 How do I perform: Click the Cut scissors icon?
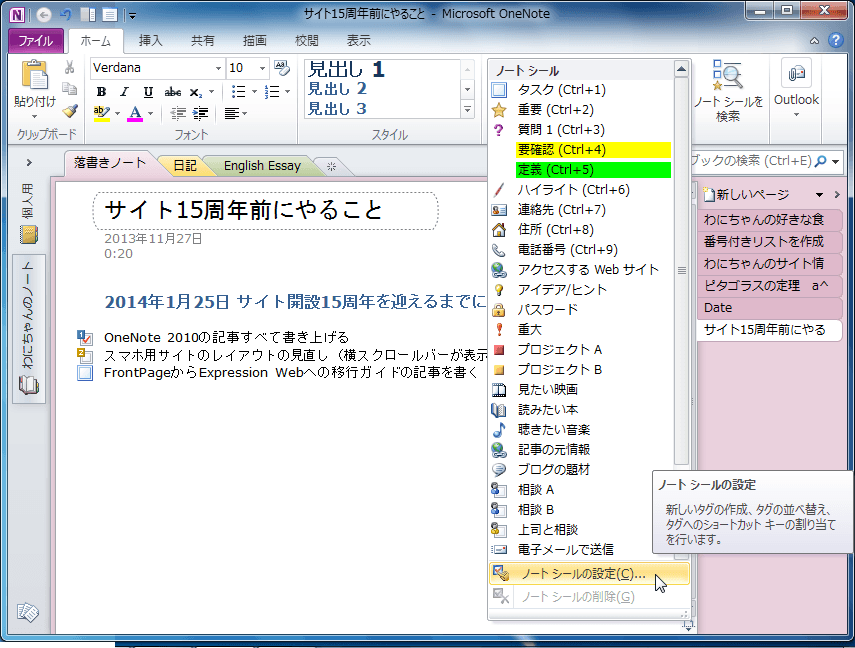69,68
